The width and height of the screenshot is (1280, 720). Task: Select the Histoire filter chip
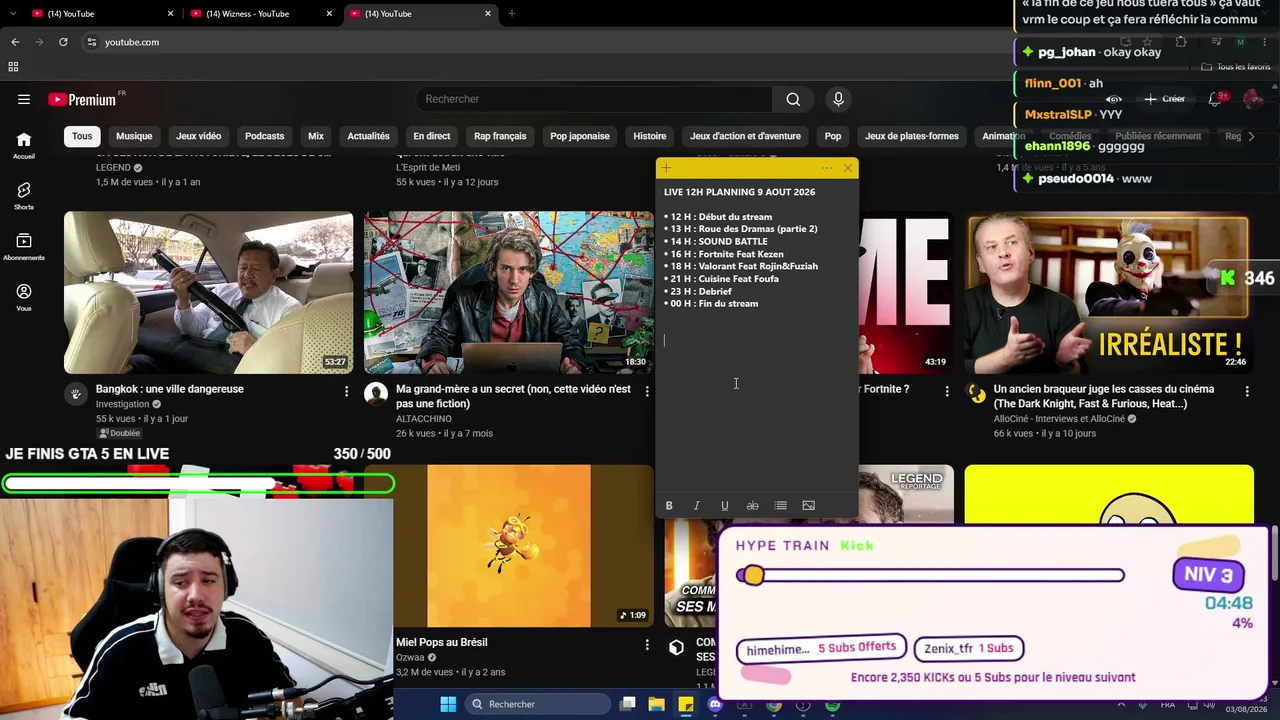tap(650, 136)
